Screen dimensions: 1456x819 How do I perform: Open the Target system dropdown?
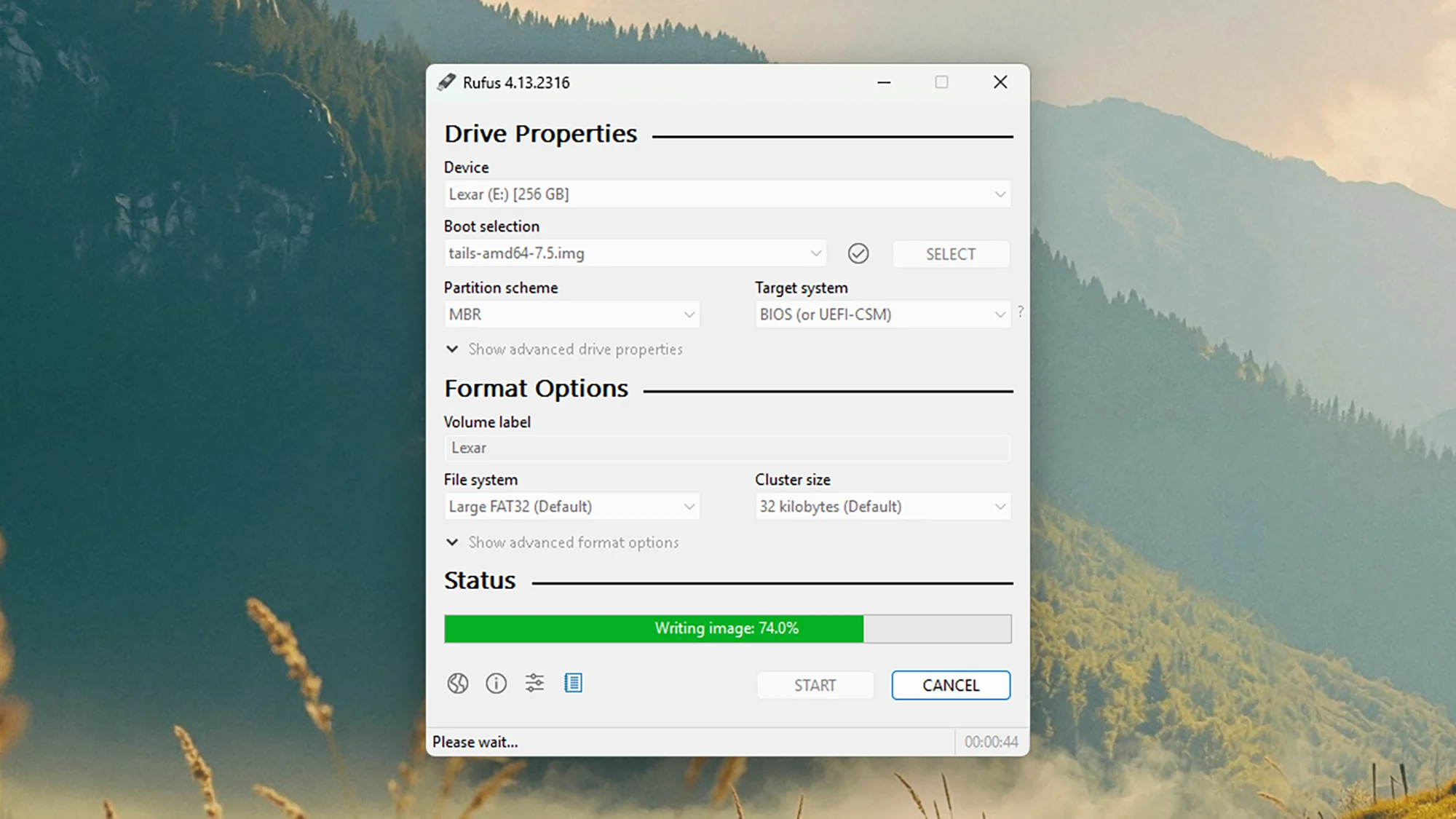[882, 314]
